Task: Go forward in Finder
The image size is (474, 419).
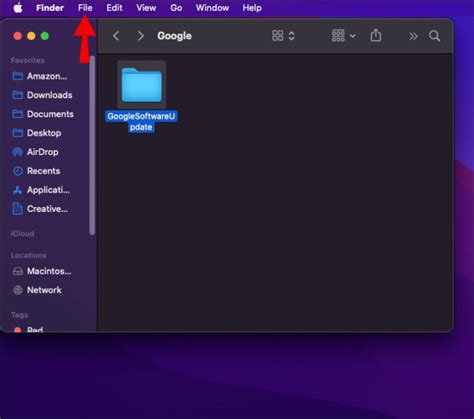Action: (x=141, y=36)
